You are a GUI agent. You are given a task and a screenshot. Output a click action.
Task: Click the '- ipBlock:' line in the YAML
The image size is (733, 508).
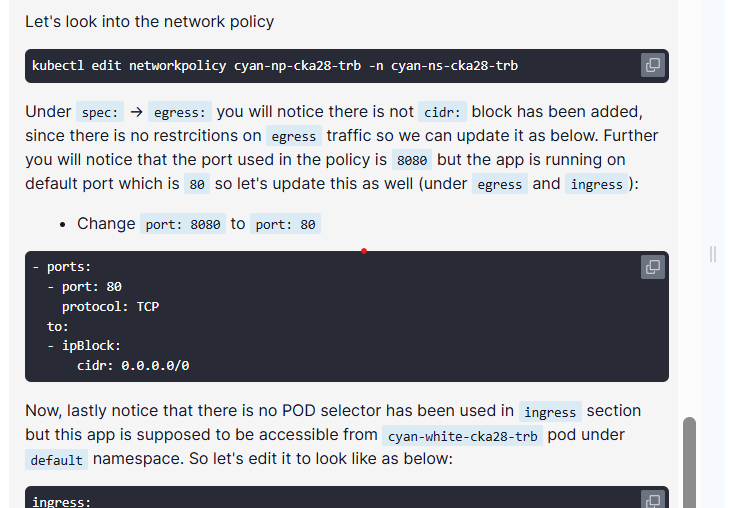pyautogui.click(x=84, y=346)
